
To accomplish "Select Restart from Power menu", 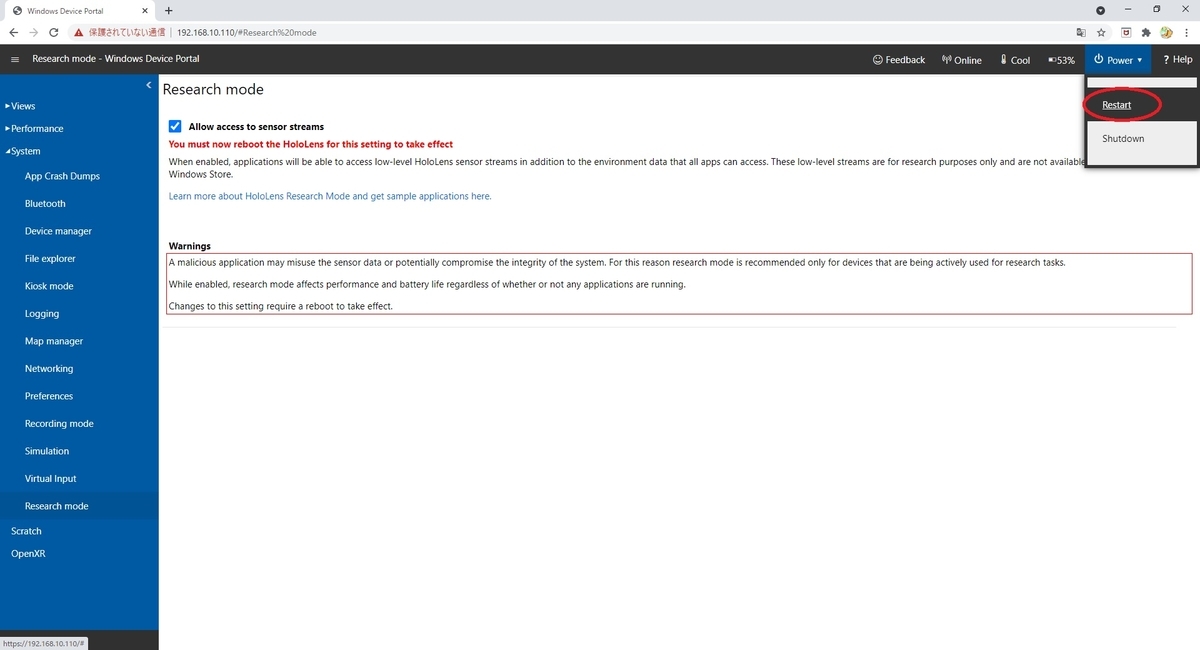I will click(1117, 105).
